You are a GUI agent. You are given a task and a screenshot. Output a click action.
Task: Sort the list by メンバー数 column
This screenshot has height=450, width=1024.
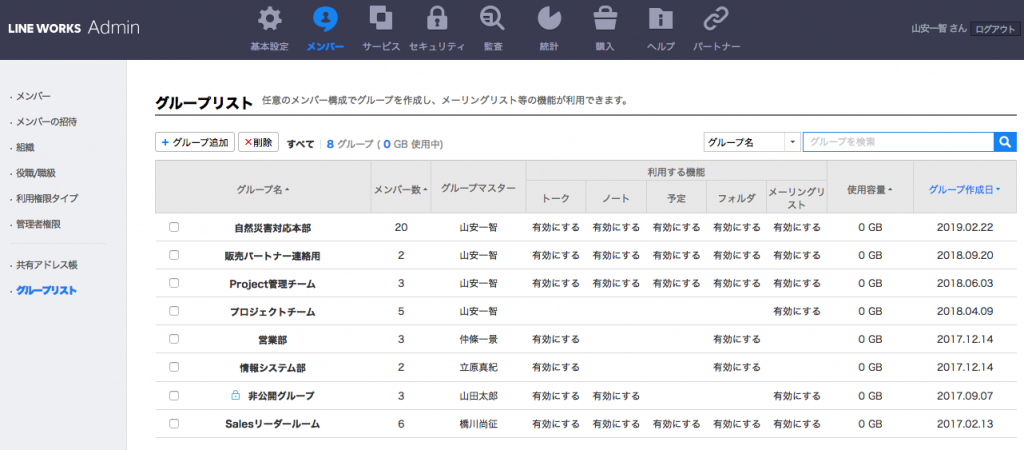point(400,188)
